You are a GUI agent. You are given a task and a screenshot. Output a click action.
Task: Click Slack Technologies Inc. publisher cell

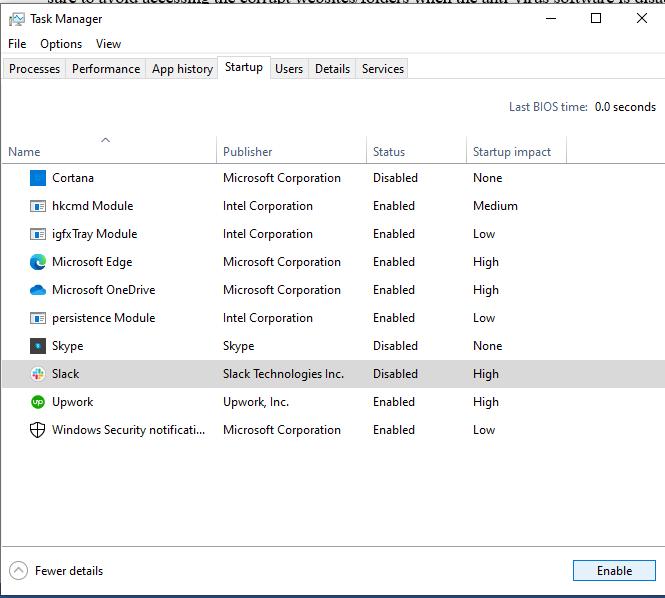283,374
